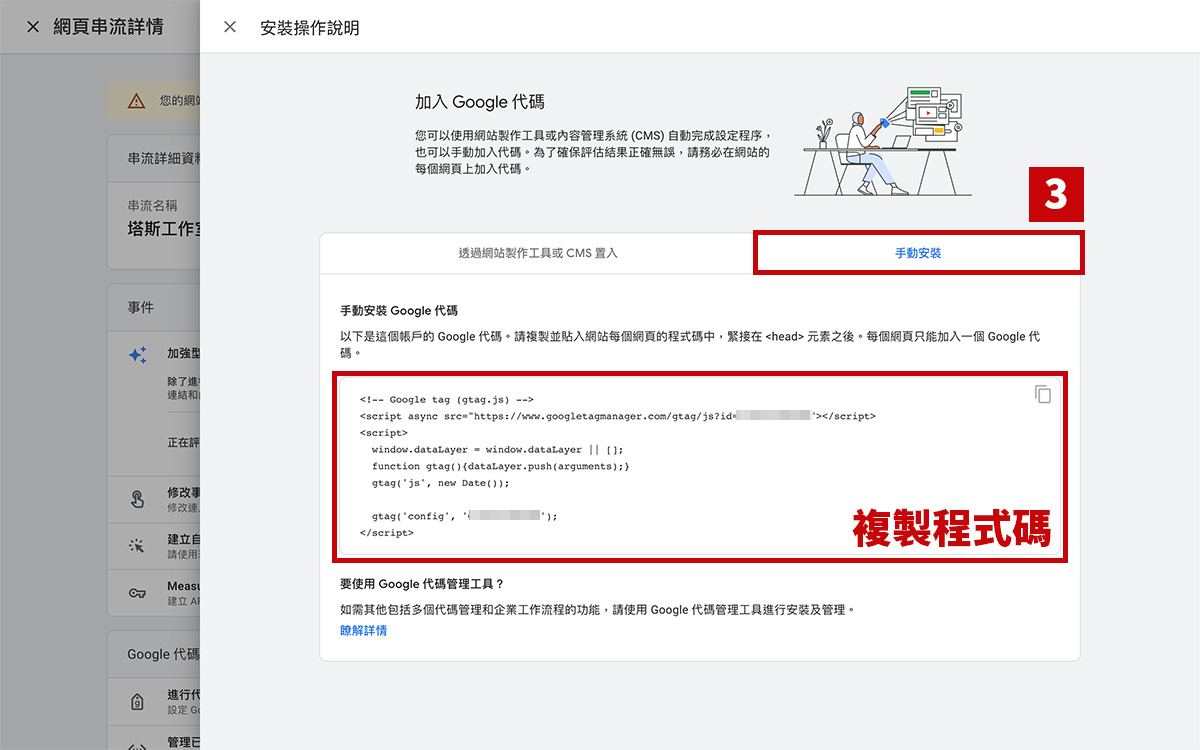This screenshot has height=750, width=1200.
Task: Select the 手動安裝 tab
Action: point(917,253)
